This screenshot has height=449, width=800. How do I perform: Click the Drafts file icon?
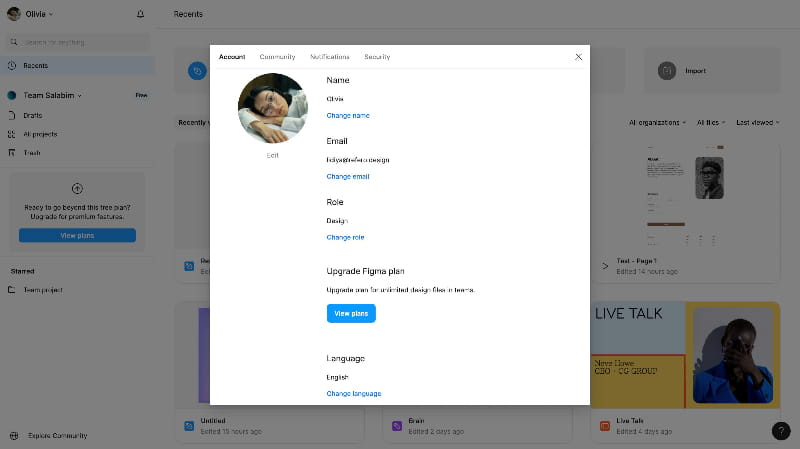(12, 116)
